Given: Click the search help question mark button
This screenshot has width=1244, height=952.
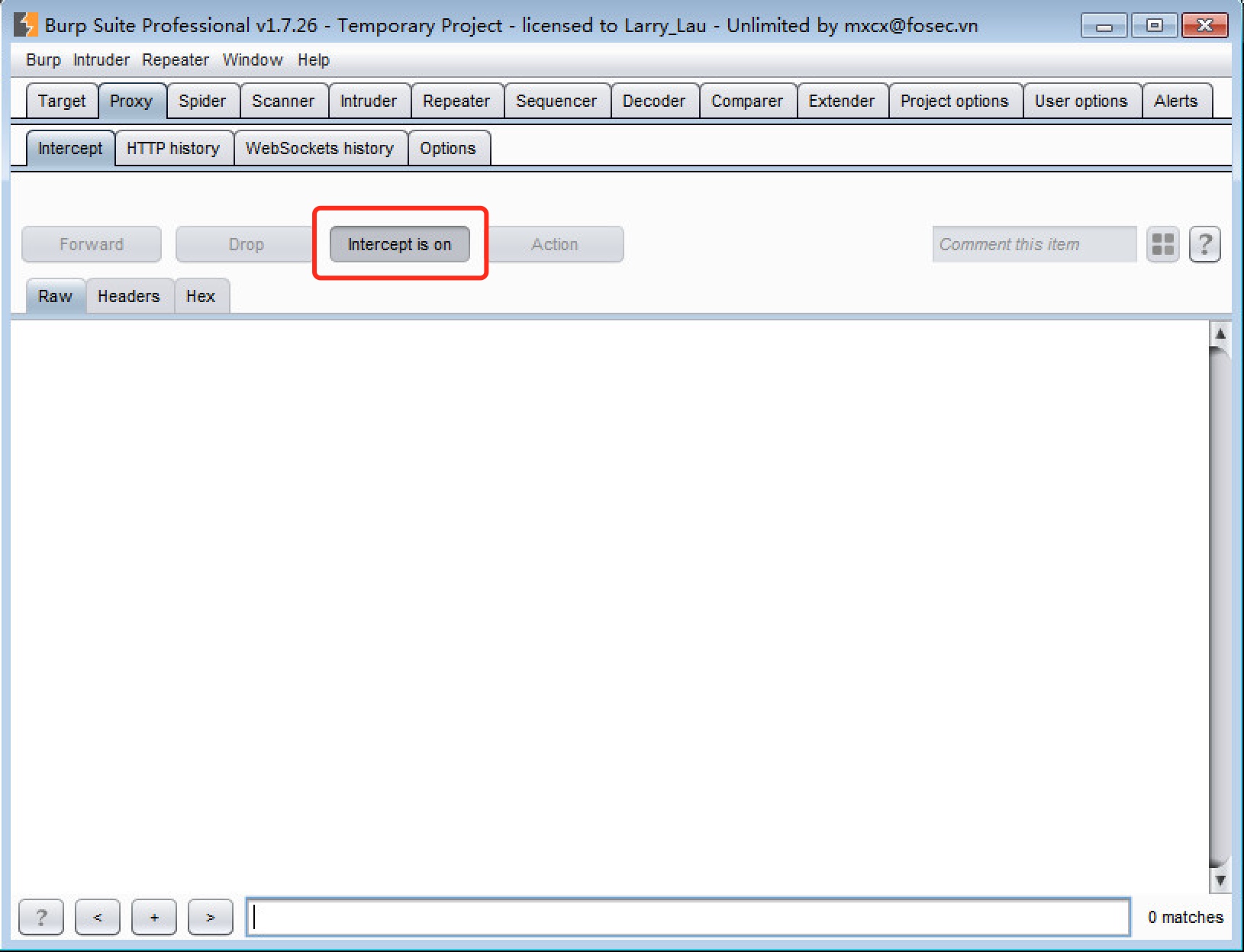Looking at the screenshot, I should 41,917.
